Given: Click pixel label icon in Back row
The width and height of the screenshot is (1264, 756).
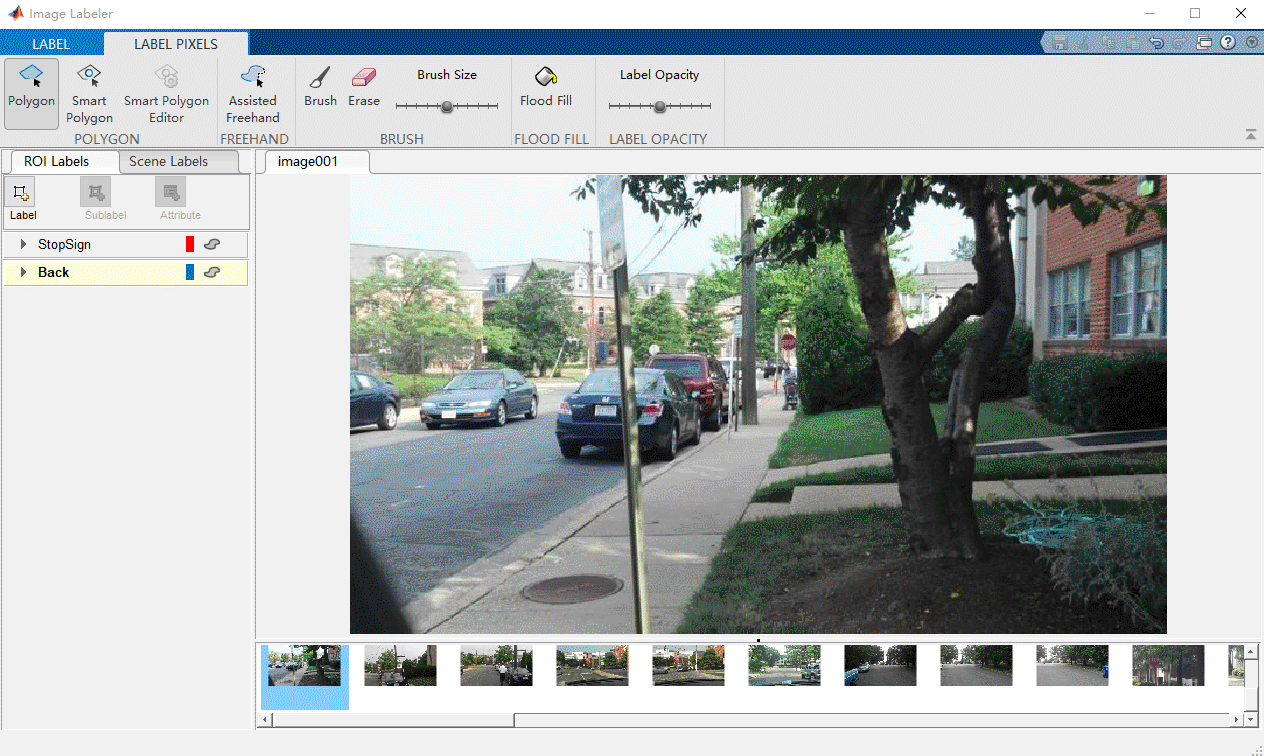Looking at the screenshot, I should coord(212,272).
